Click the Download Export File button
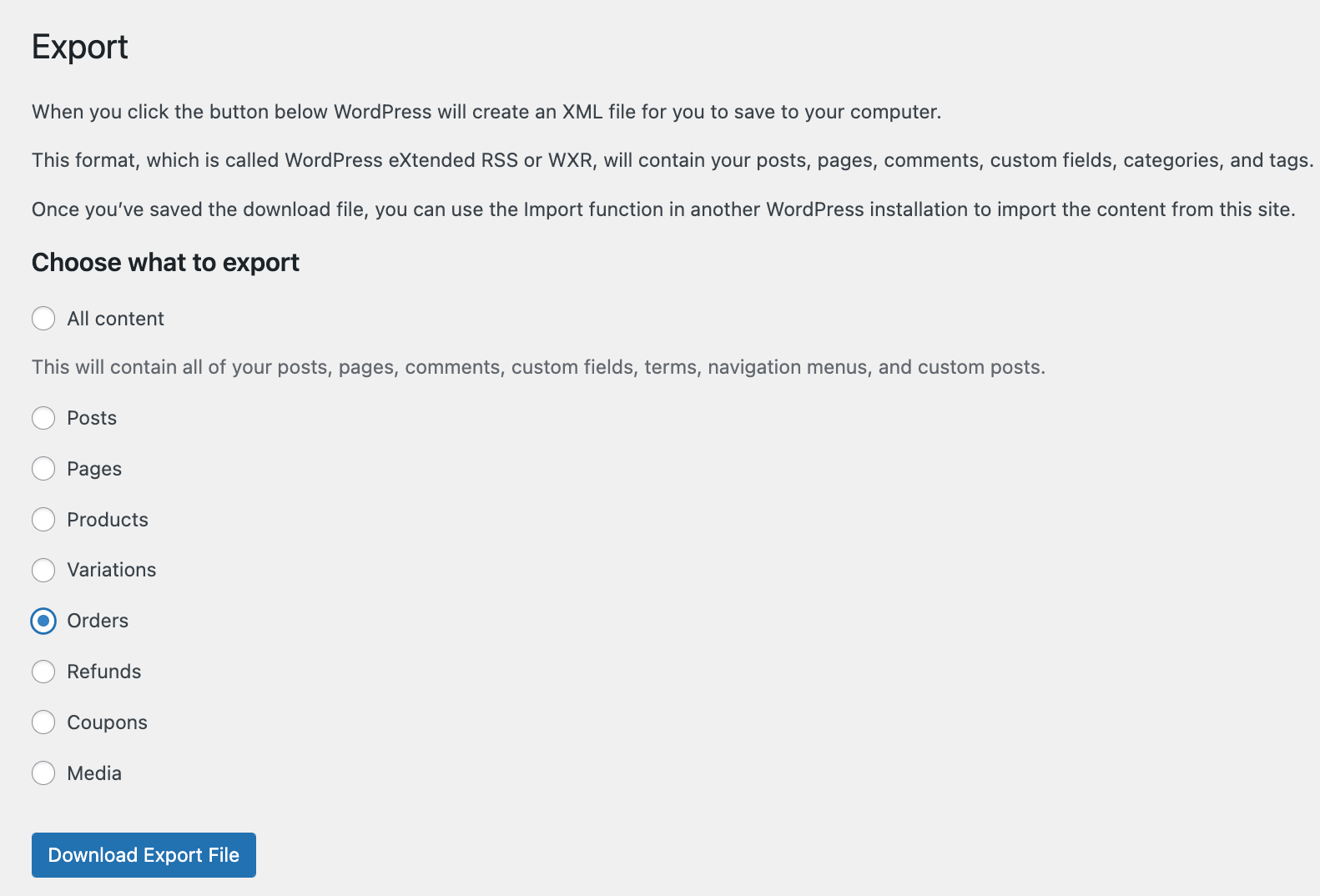 [143, 854]
